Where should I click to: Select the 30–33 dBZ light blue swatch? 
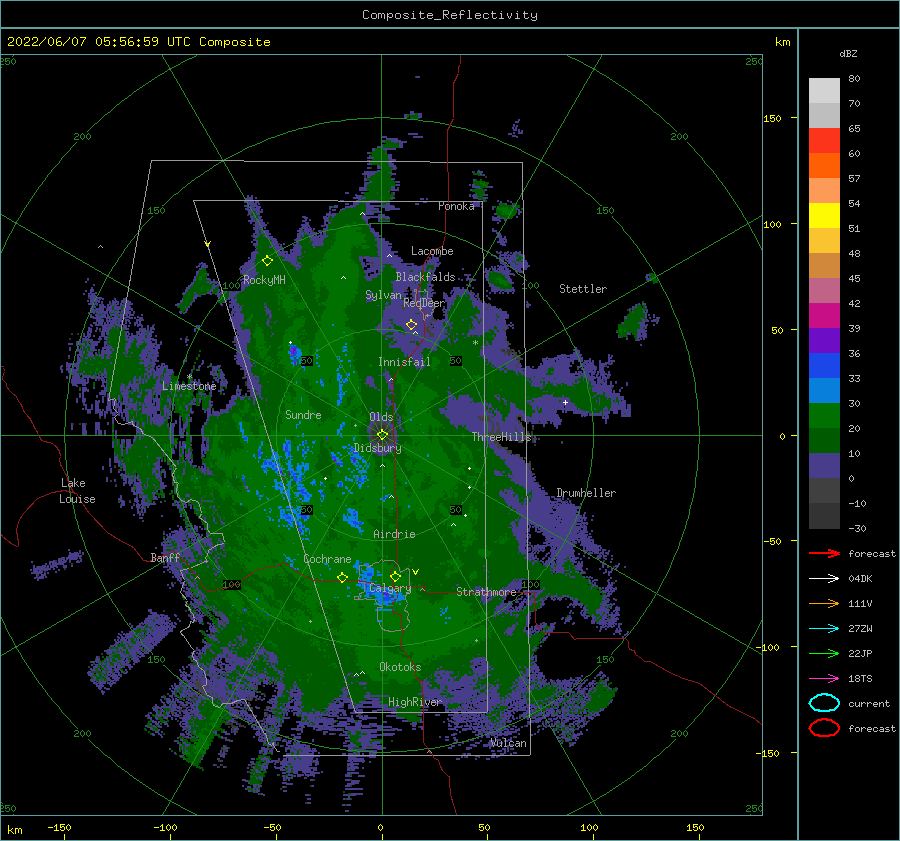point(824,391)
